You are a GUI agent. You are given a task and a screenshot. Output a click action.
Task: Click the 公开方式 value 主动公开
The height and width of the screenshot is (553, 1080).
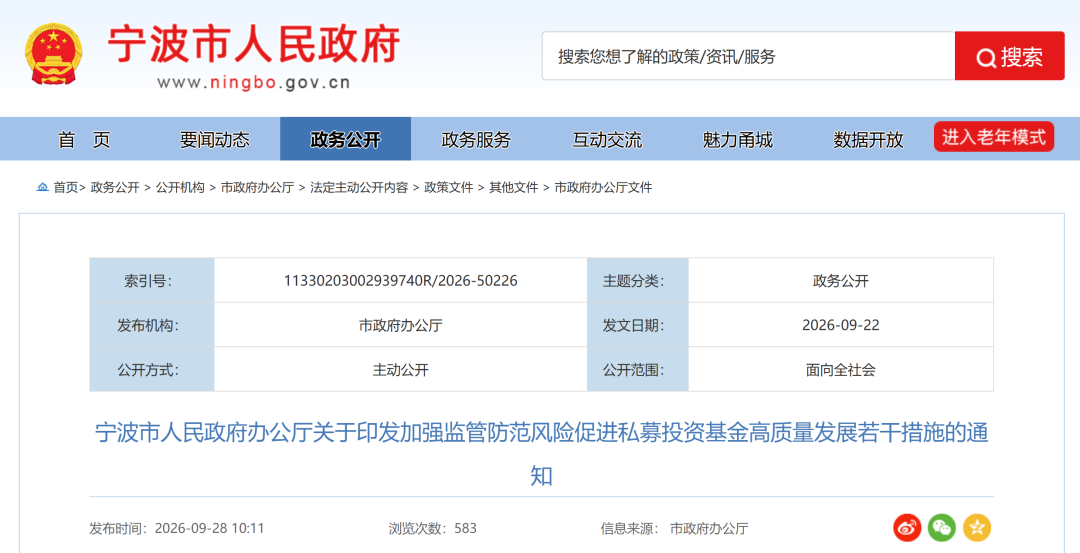click(400, 370)
